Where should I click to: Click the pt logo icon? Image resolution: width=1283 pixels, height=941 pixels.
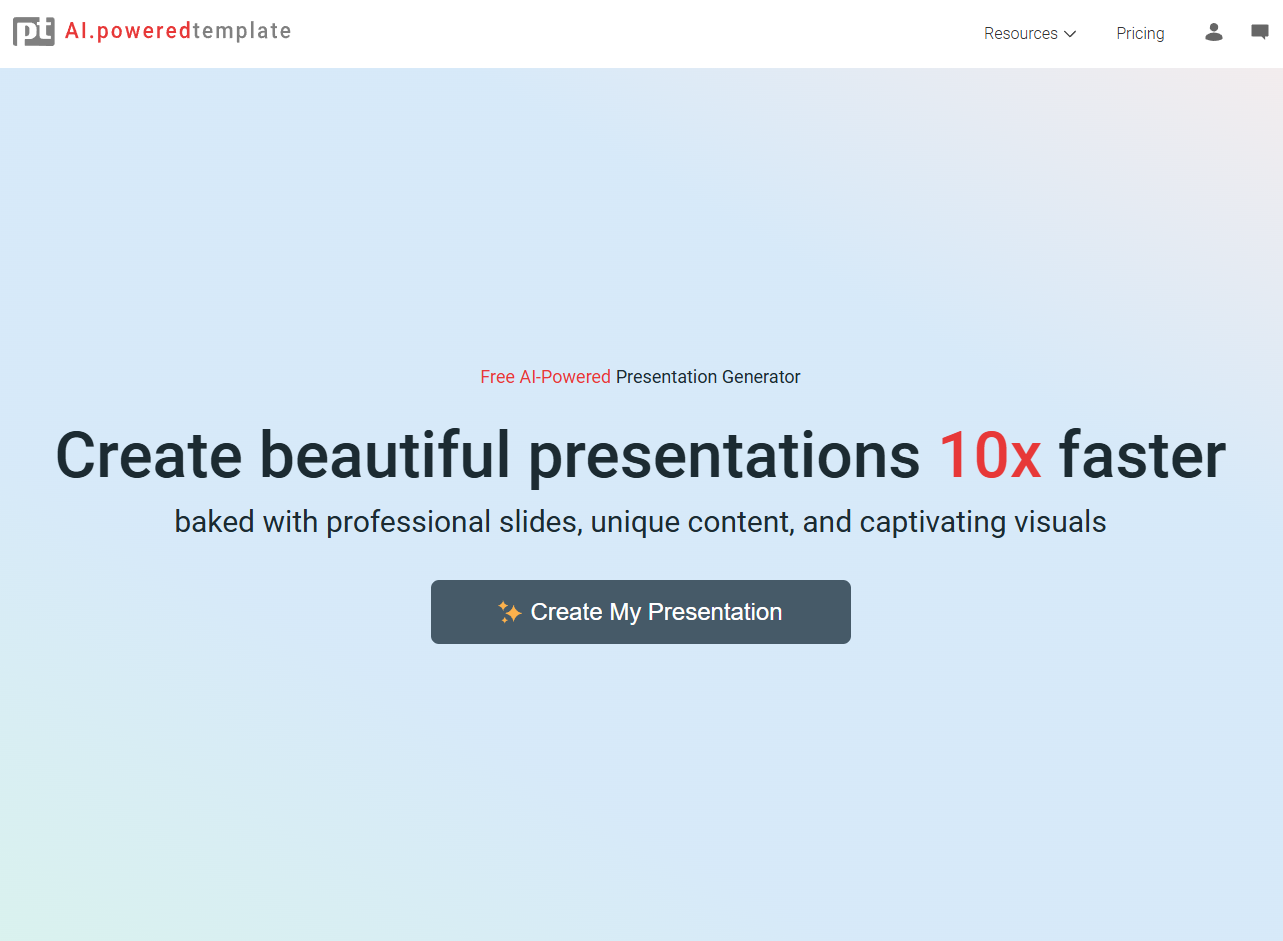33,31
